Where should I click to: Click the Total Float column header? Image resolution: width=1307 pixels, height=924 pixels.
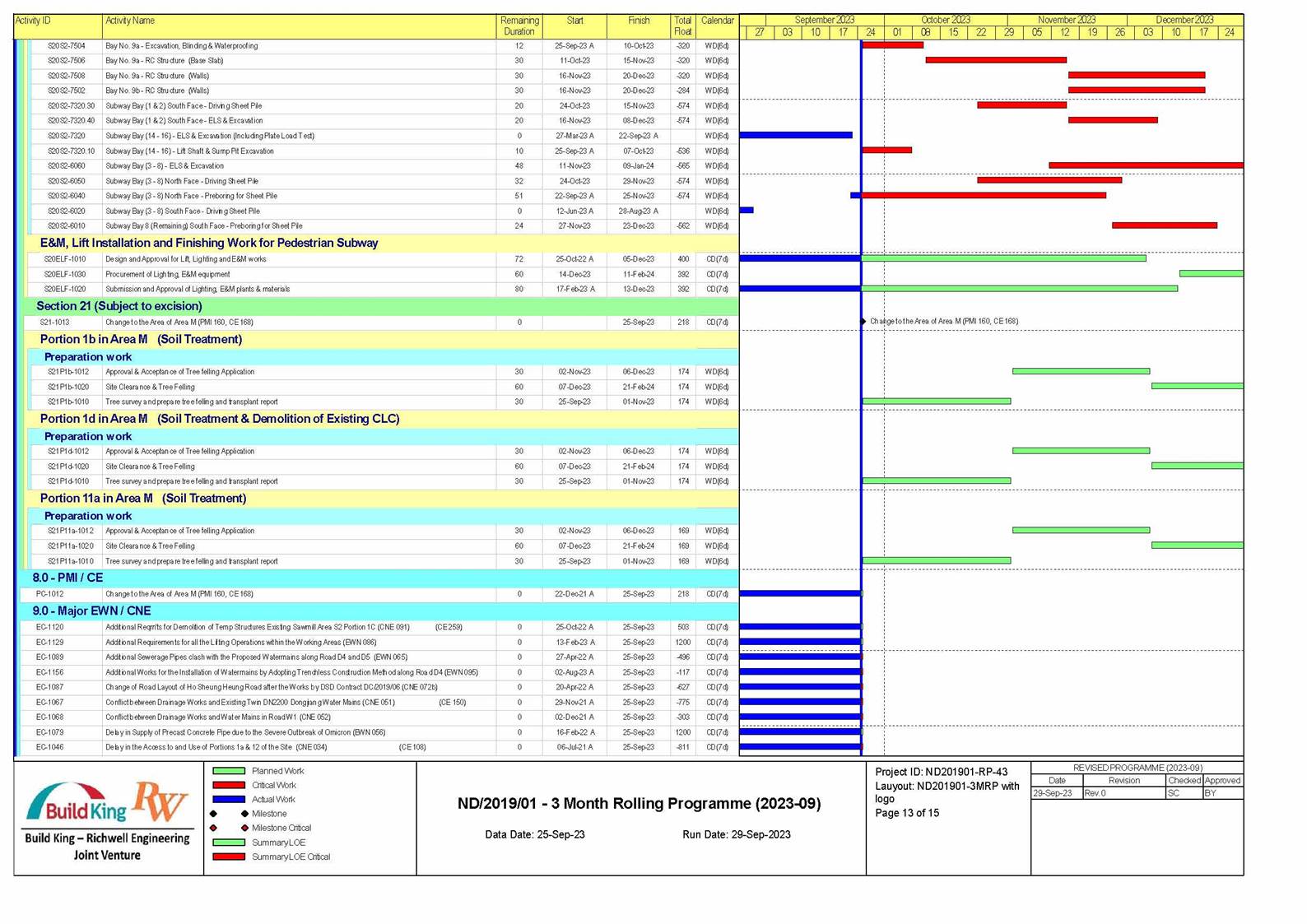pos(682,26)
